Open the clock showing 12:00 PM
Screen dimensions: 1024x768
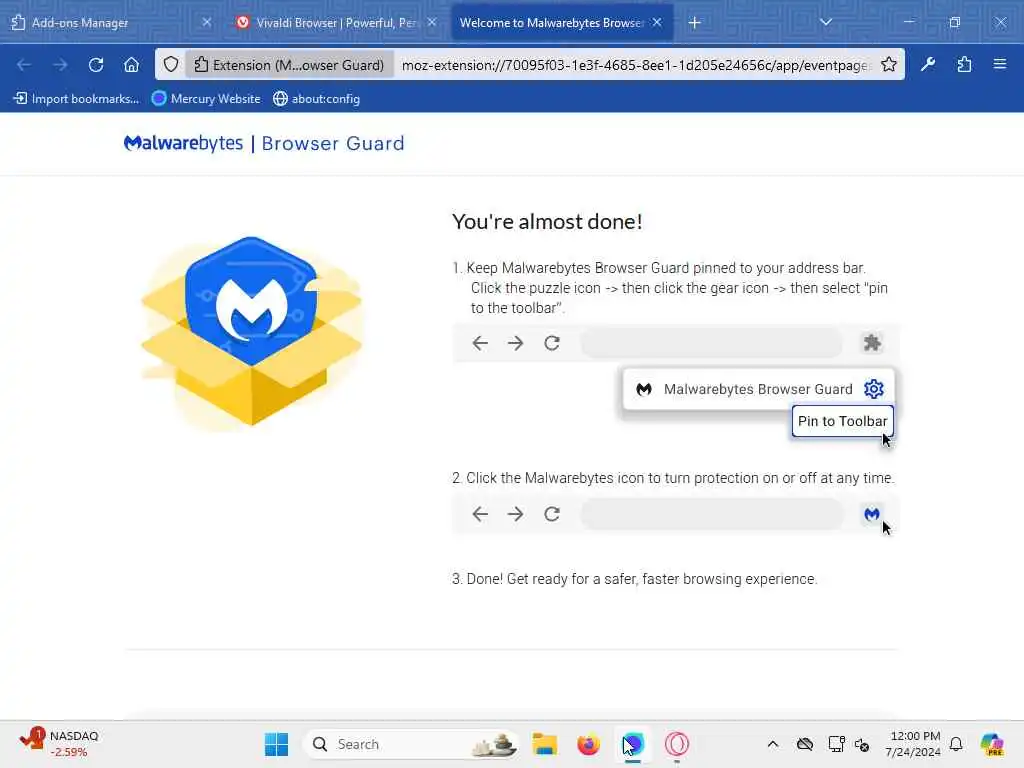(913, 744)
